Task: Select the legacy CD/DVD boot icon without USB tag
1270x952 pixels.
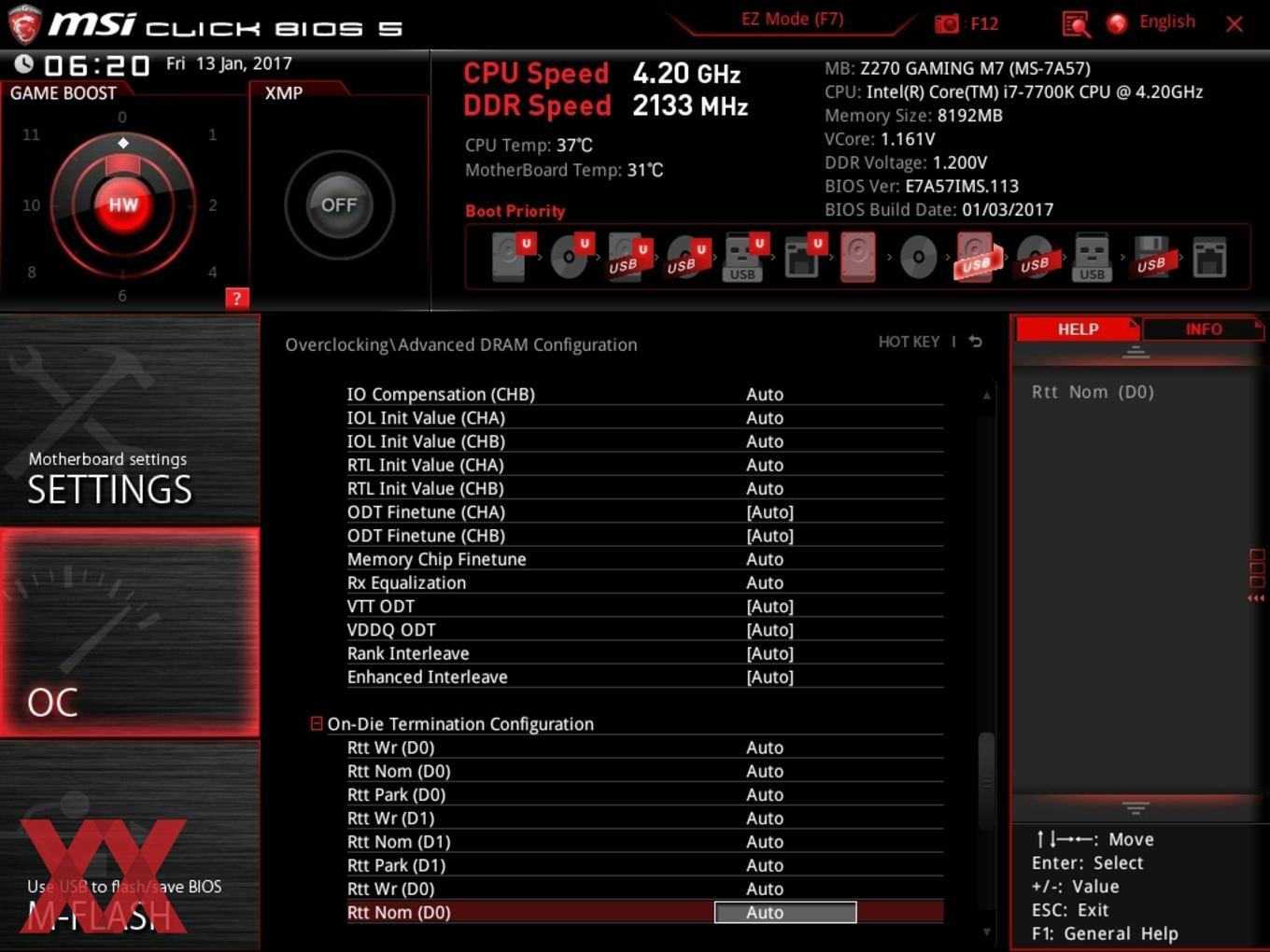Action: pos(918,257)
